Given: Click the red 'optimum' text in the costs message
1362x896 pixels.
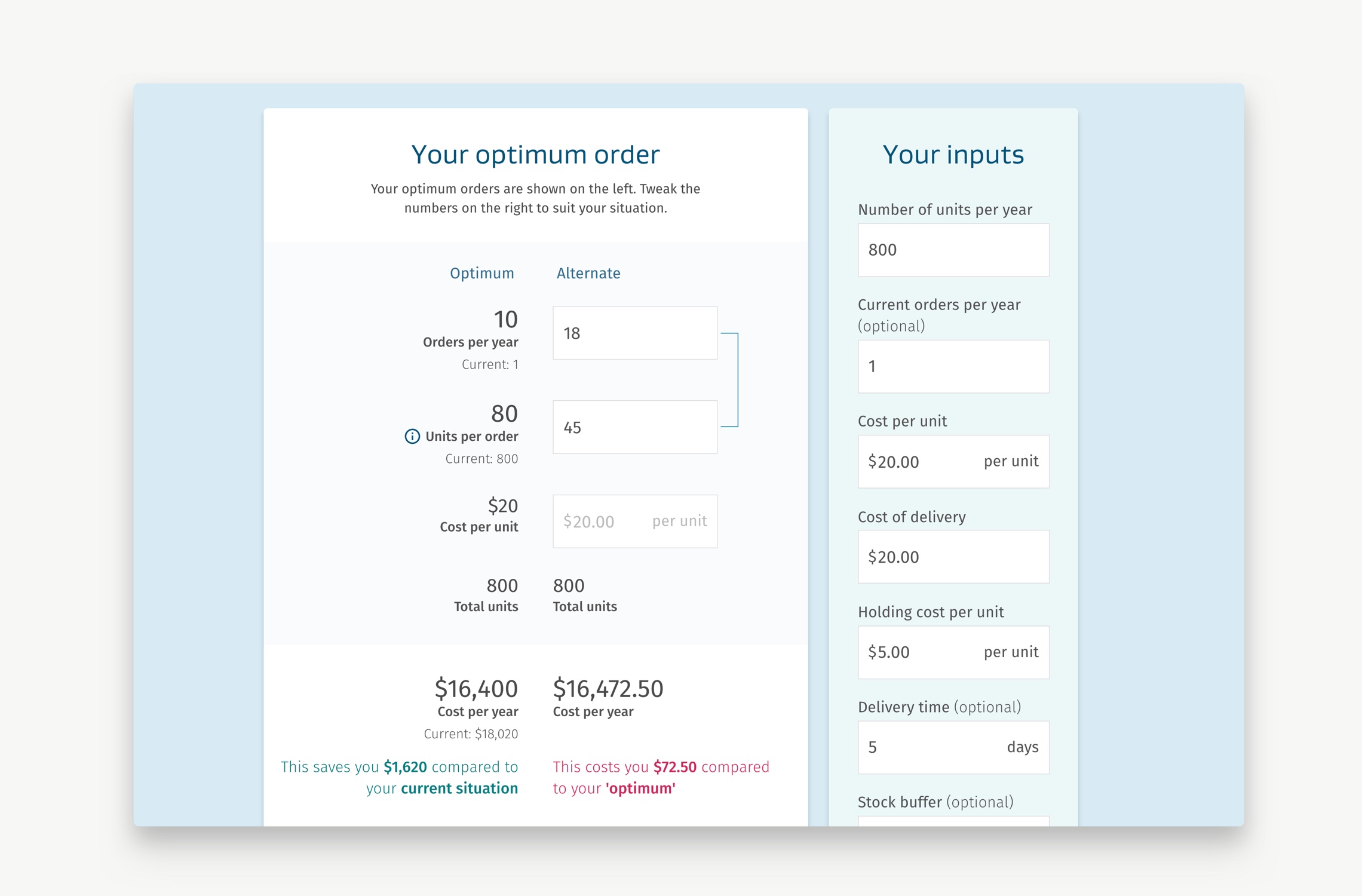Looking at the screenshot, I should tap(640, 788).
